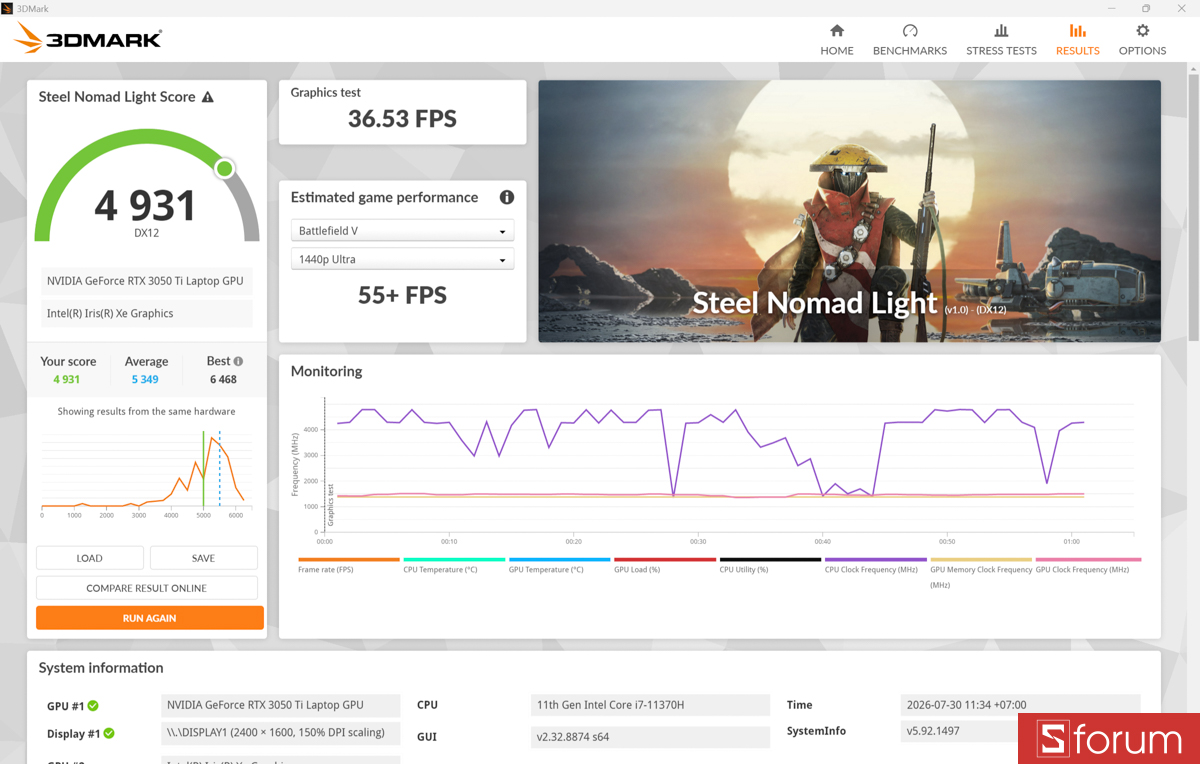Viewport: 1200px width, 764px height.
Task: Click the green check icon beside Display #1
Action: 109,733
